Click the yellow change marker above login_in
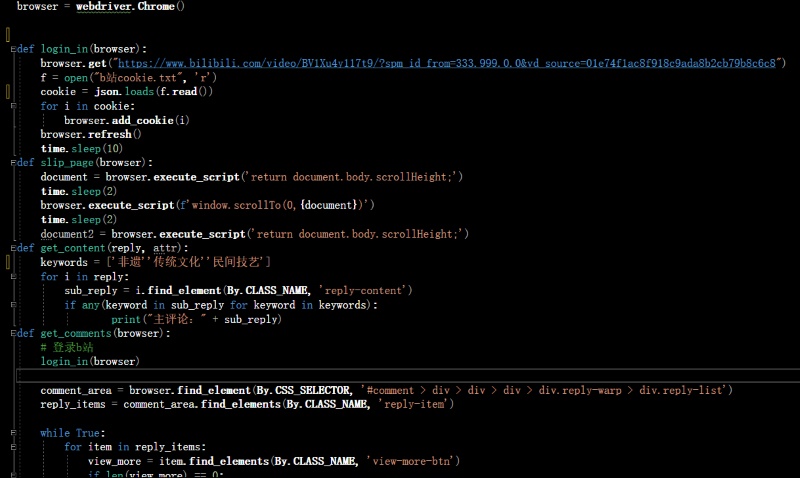 coord(8,34)
